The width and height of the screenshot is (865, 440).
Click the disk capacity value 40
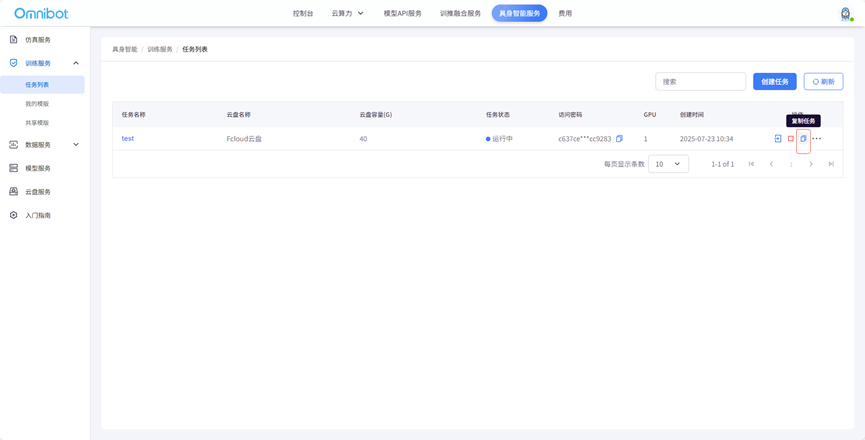[x=363, y=139]
